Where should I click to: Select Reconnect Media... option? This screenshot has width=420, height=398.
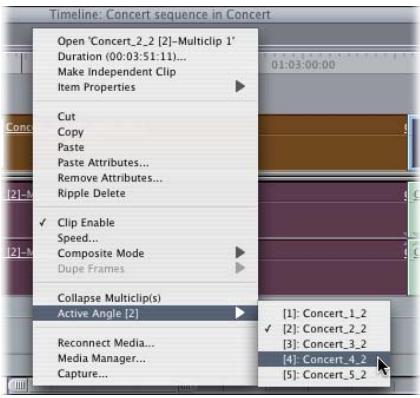pyautogui.click(x=145, y=343)
